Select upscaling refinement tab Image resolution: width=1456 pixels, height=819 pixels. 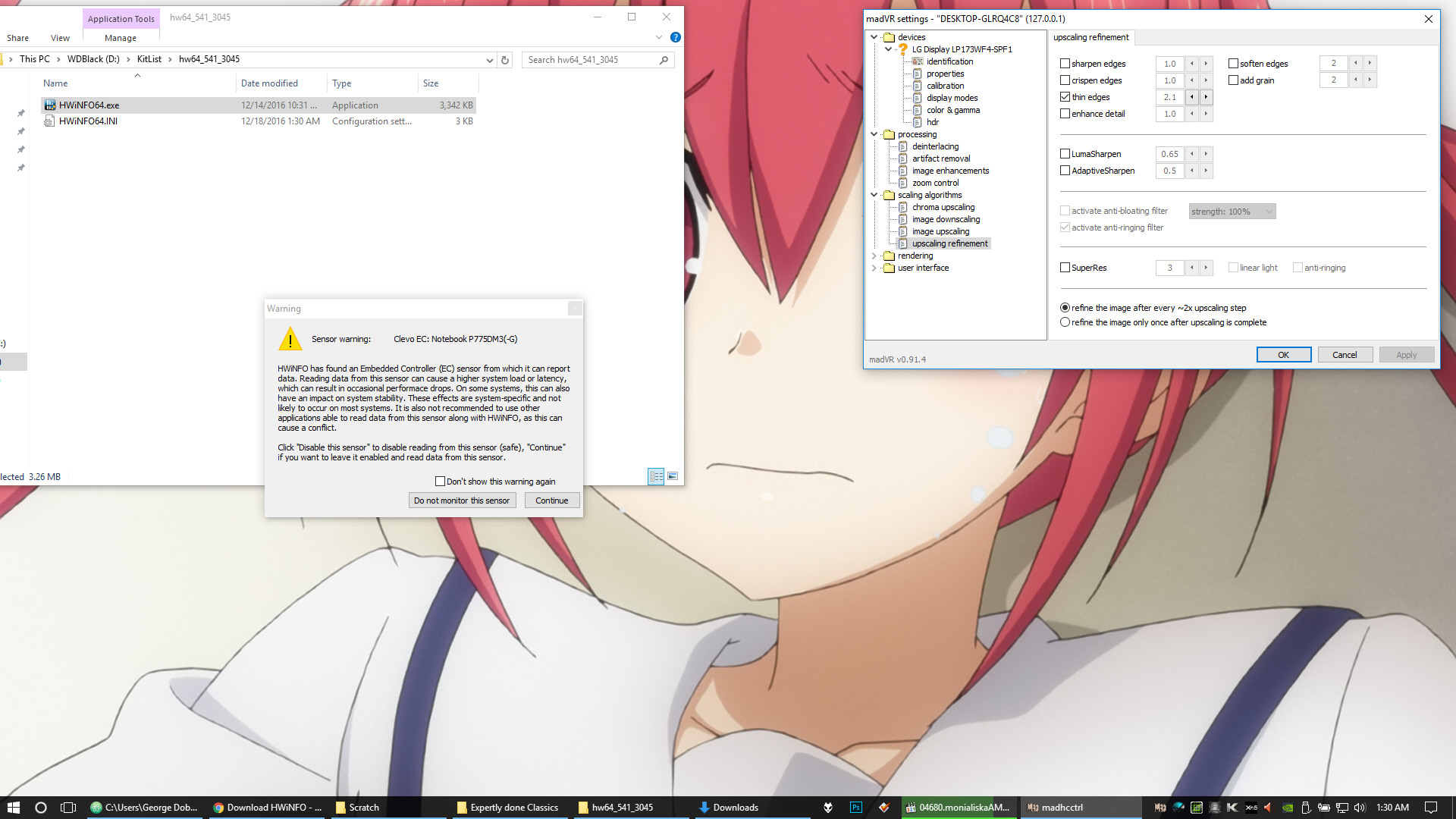coord(1091,37)
